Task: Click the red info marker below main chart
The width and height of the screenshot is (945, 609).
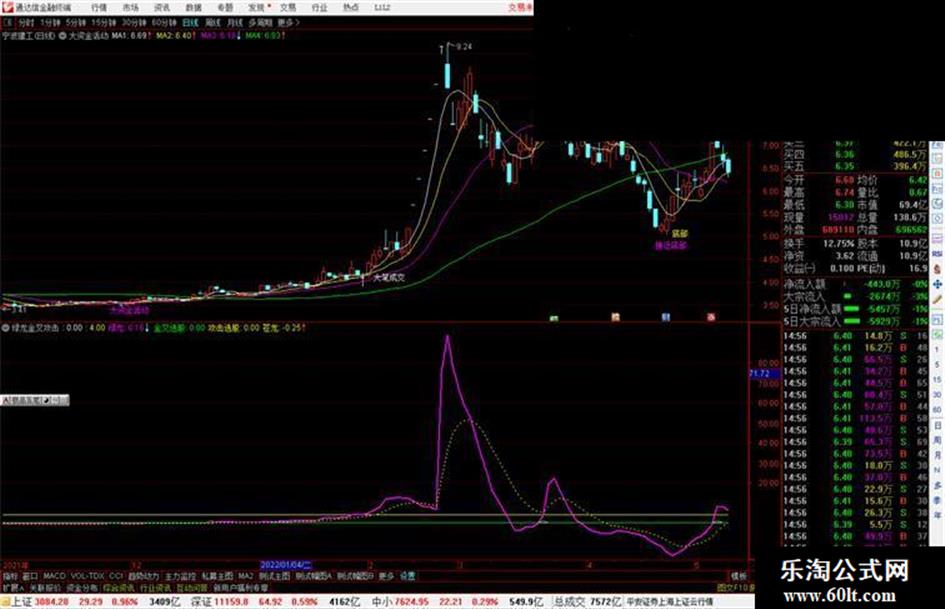Action: click(711, 317)
